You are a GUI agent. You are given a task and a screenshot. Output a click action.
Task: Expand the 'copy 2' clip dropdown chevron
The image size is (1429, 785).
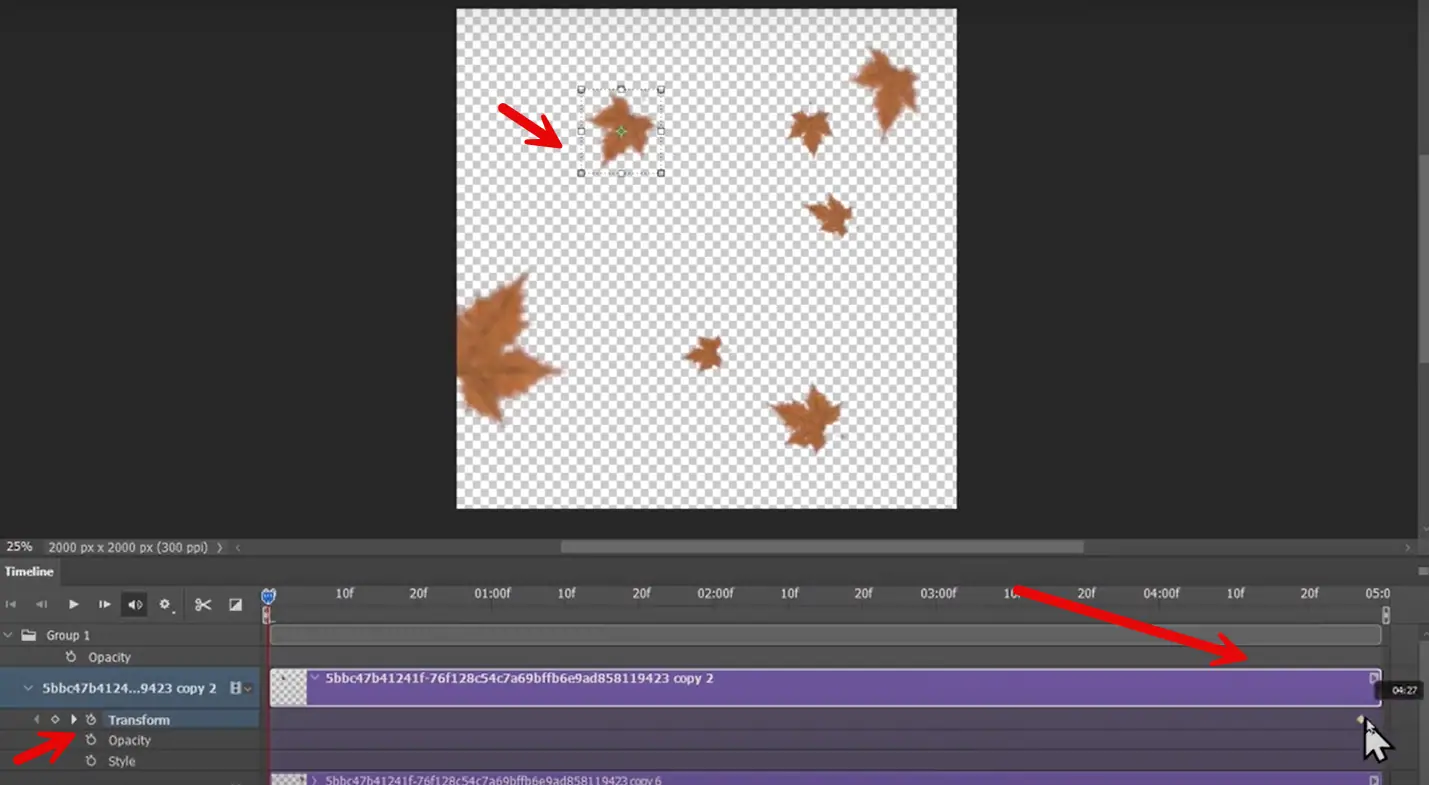pyautogui.click(x=315, y=678)
